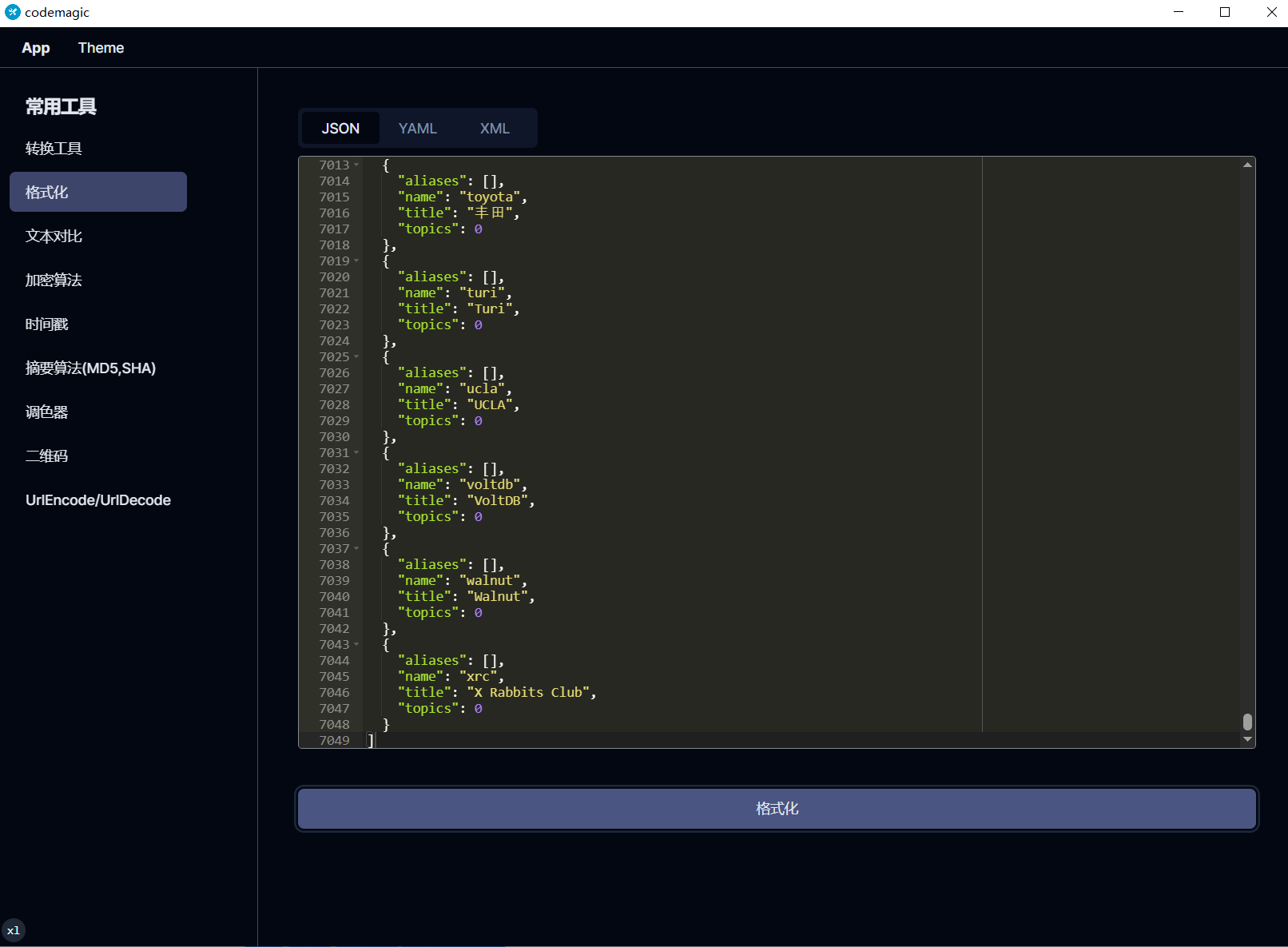The width and height of the screenshot is (1288, 947).
Task: Click the "topics" key on line 7047
Action: coord(428,709)
